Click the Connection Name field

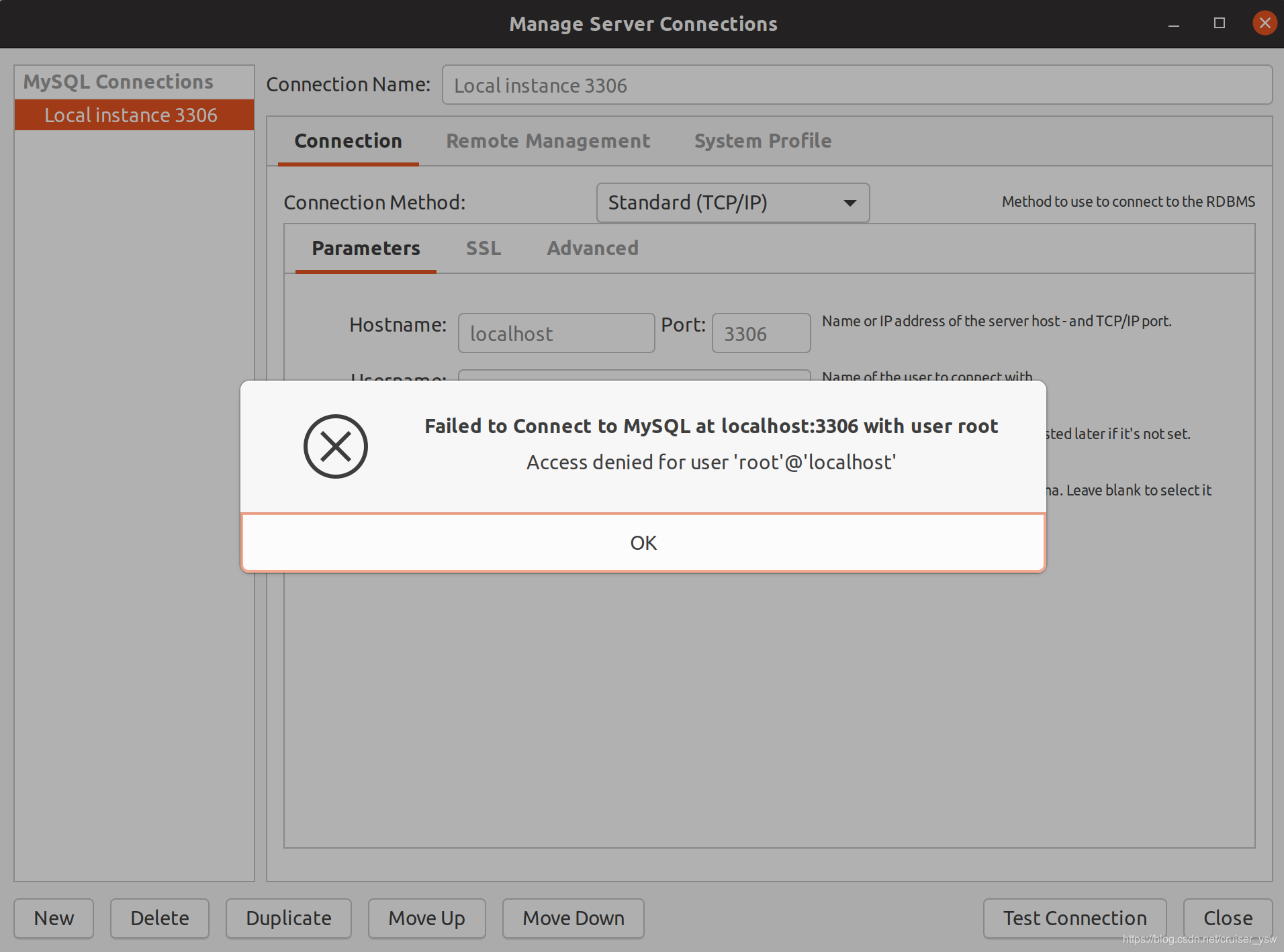857,85
